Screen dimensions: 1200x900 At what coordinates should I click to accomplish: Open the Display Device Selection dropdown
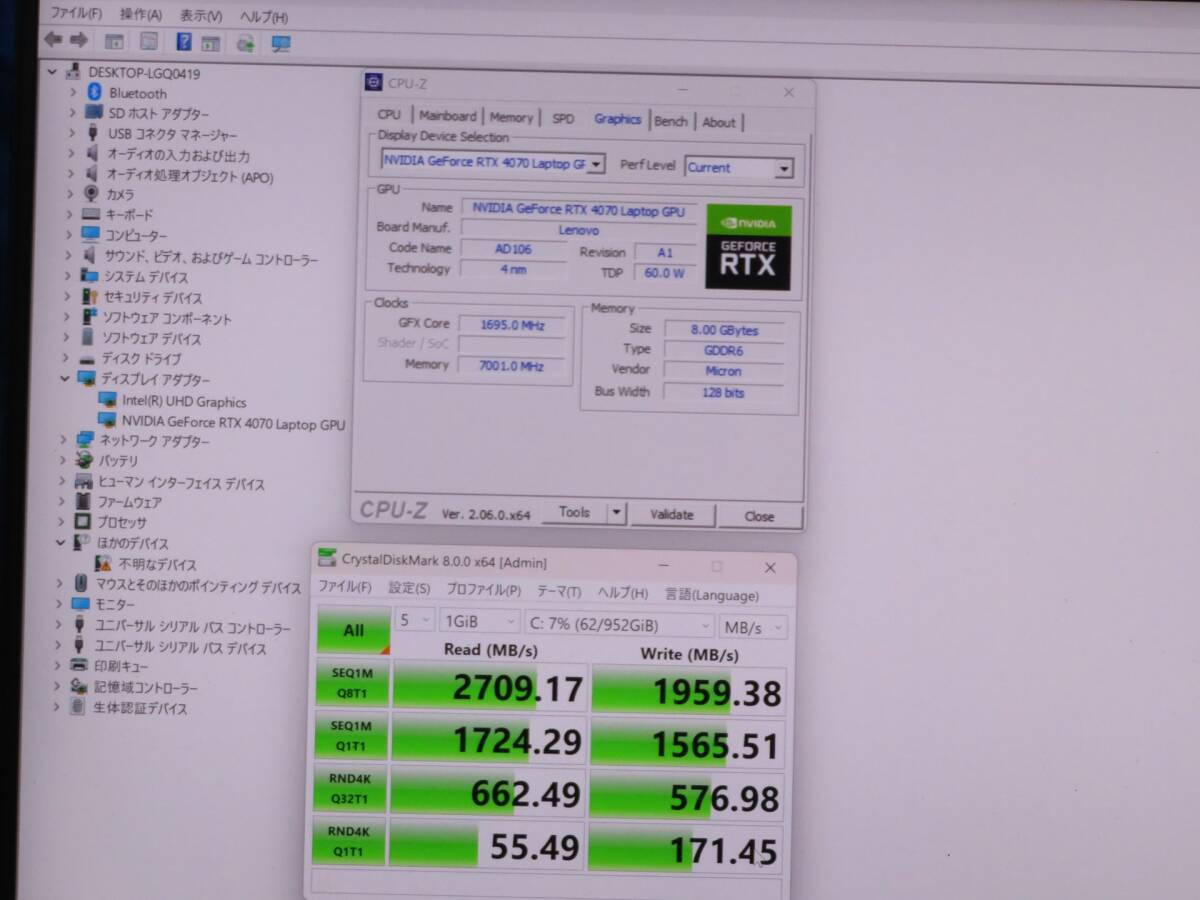(x=493, y=162)
